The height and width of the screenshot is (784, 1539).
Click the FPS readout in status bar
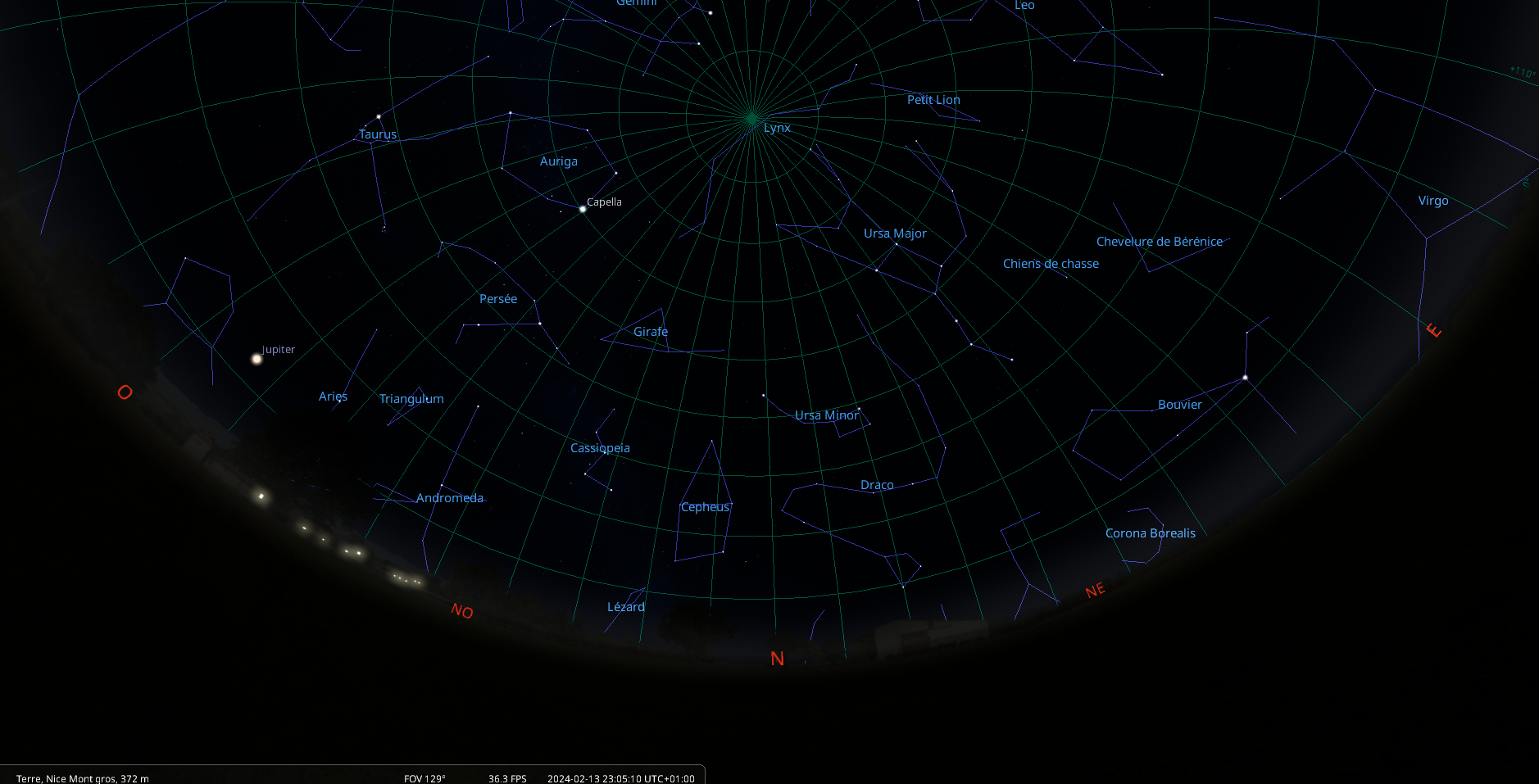(x=507, y=778)
